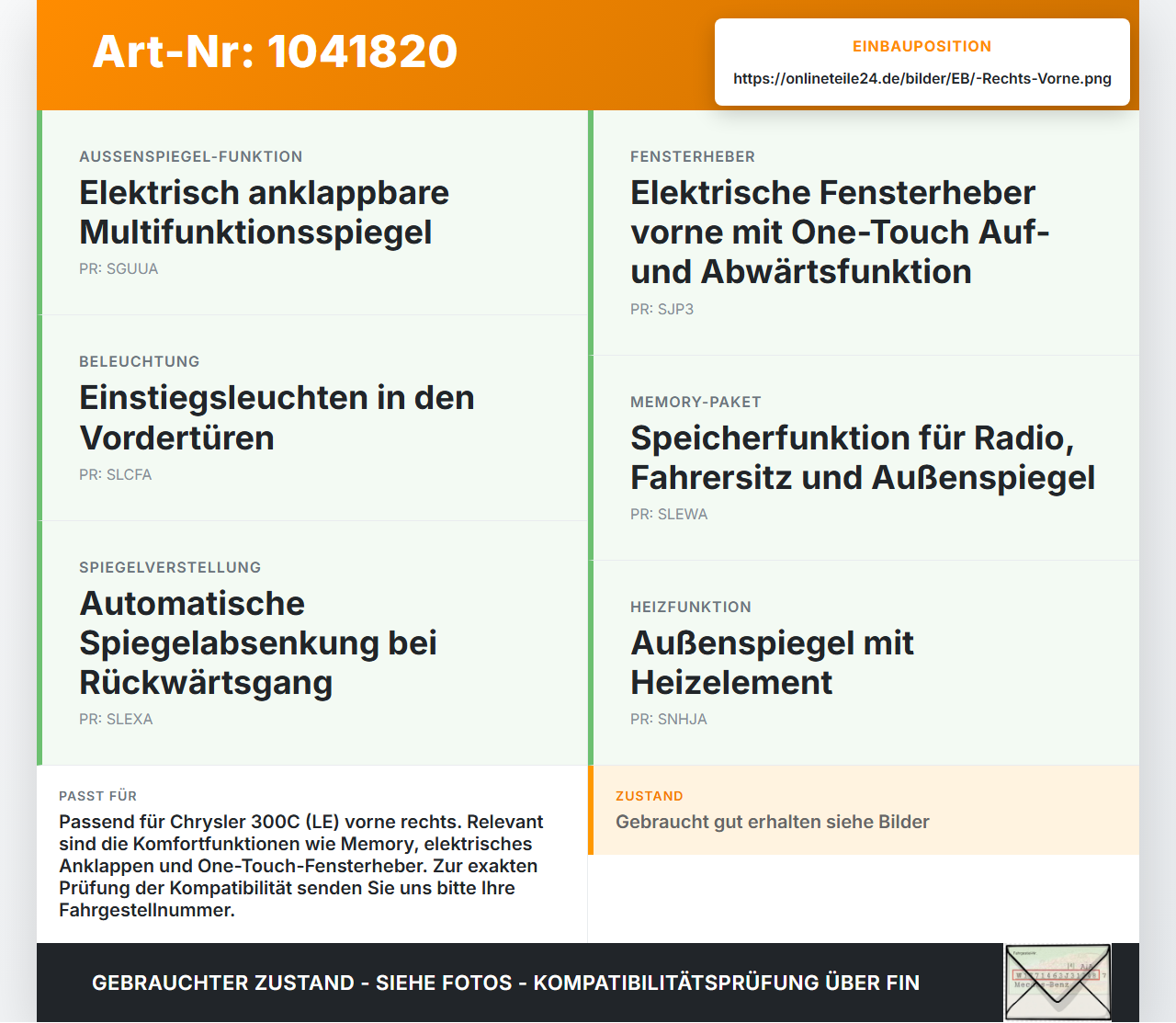Click the PR: SLEXA code

tap(116, 719)
